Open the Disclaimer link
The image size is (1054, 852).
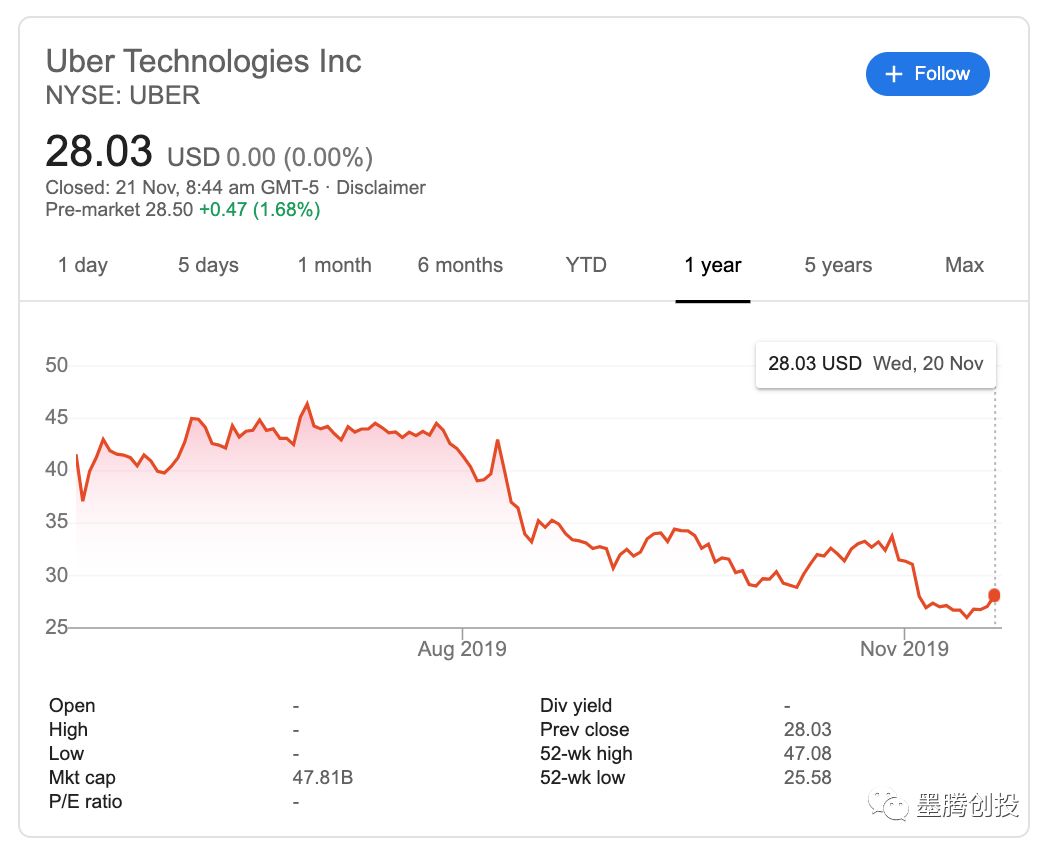pos(381,187)
